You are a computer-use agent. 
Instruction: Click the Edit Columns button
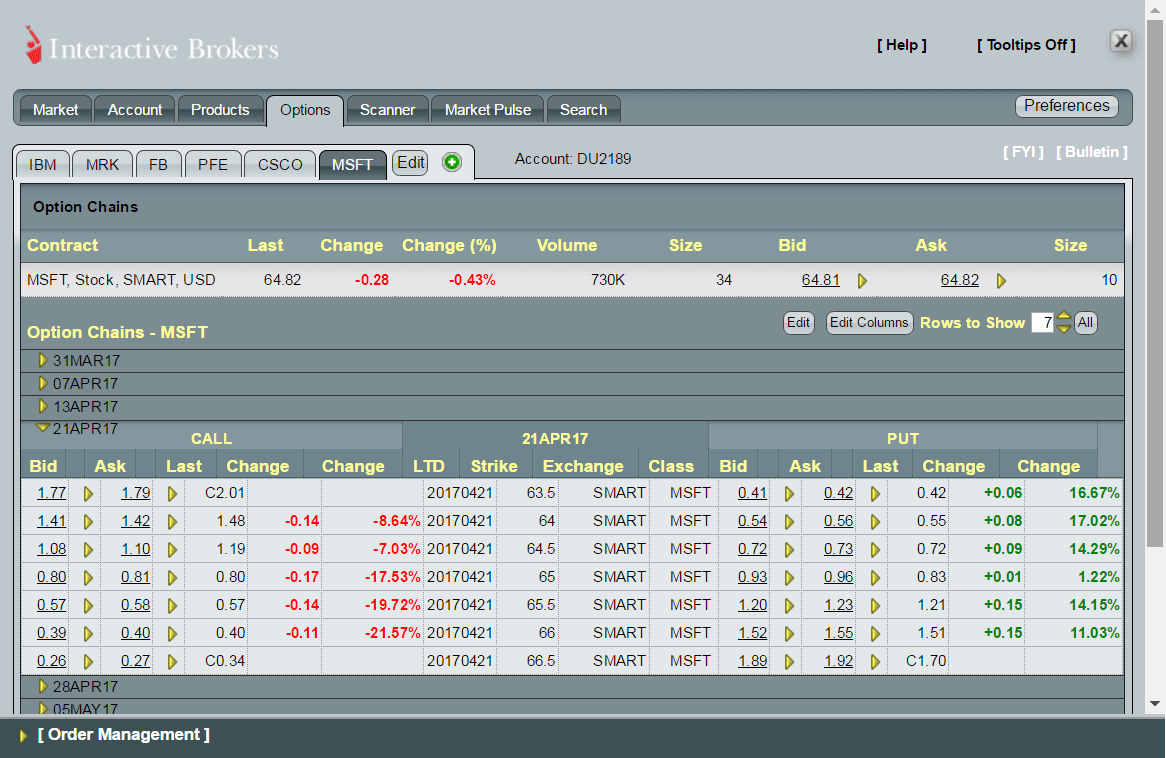(x=869, y=323)
